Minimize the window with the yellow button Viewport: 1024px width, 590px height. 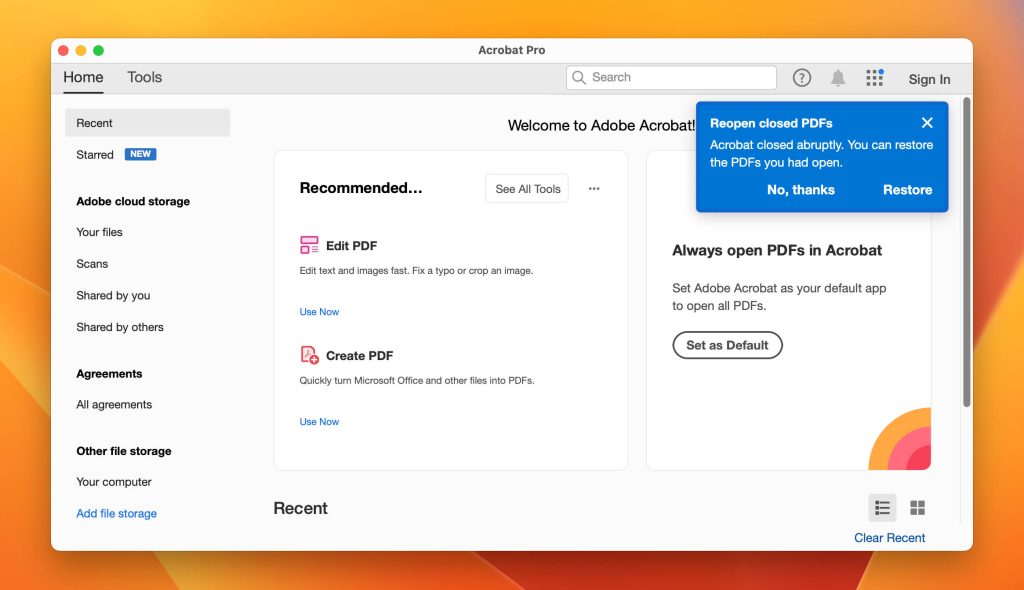tap(81, 50)
